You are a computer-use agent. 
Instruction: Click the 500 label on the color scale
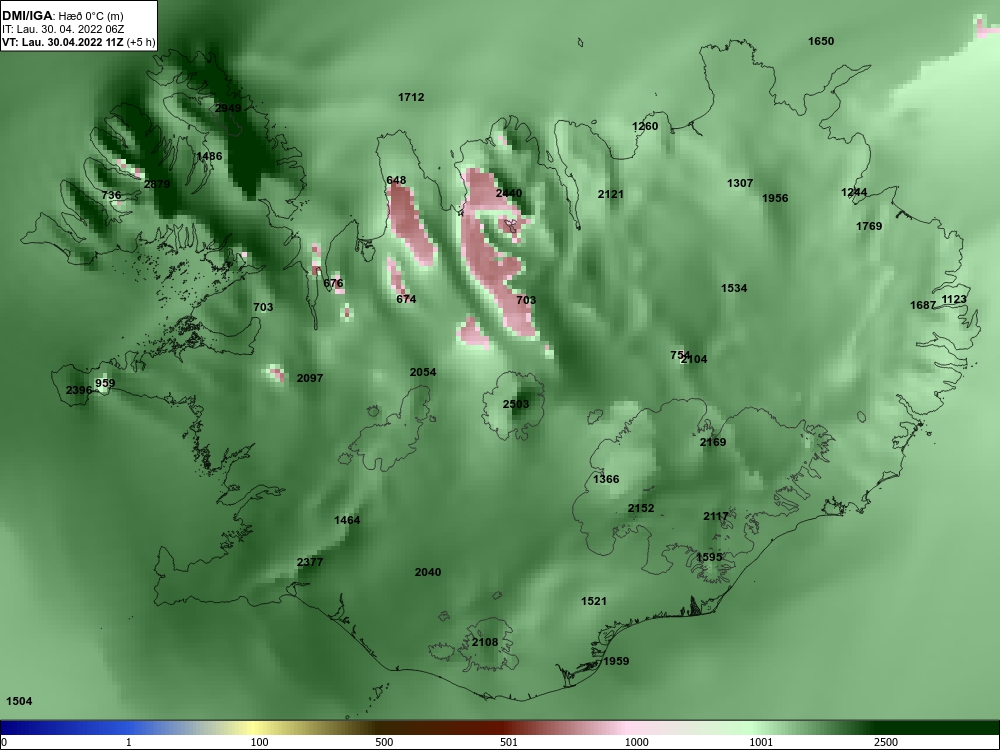coord(384,742)
